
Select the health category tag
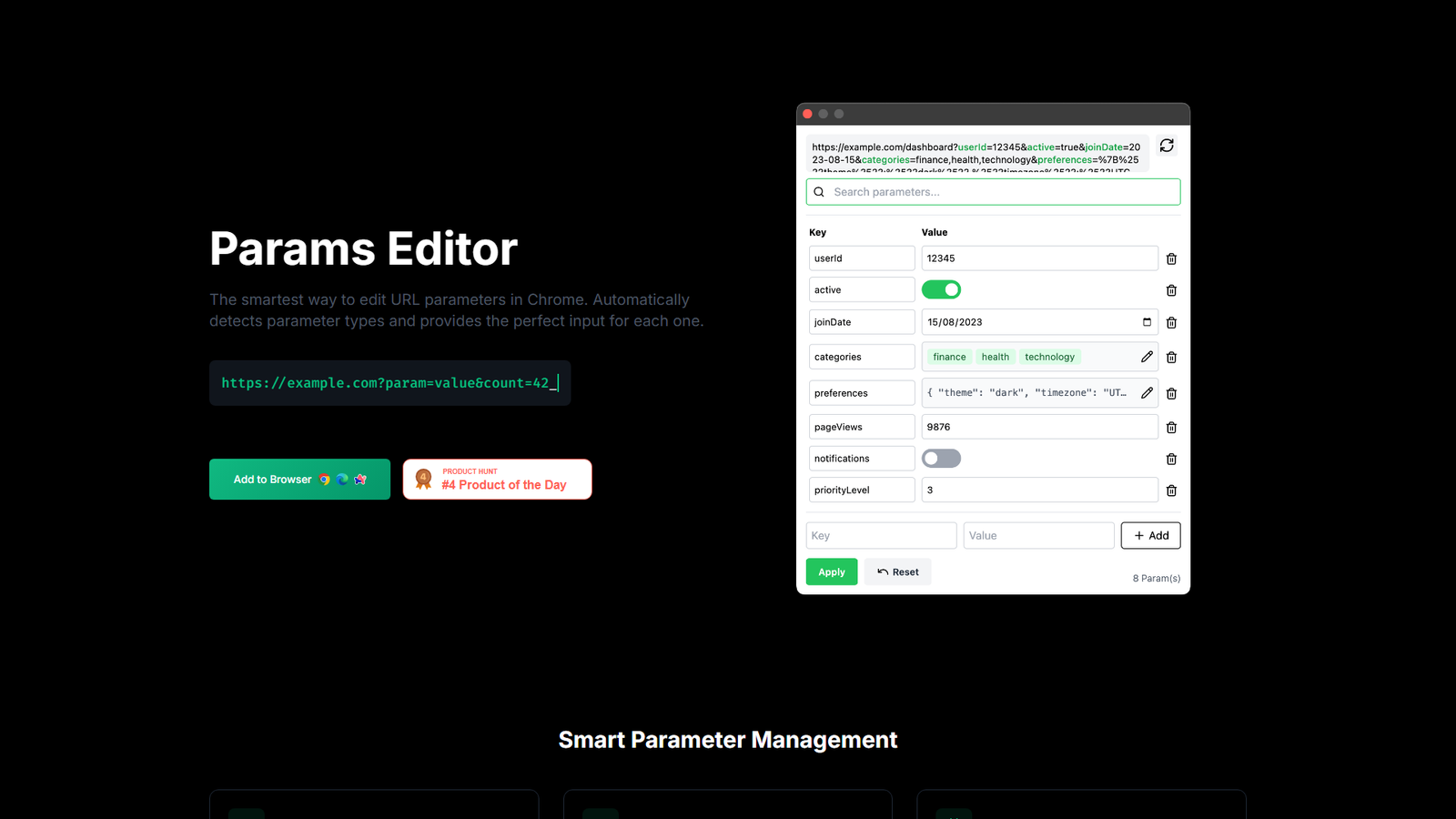coord(995,357)
